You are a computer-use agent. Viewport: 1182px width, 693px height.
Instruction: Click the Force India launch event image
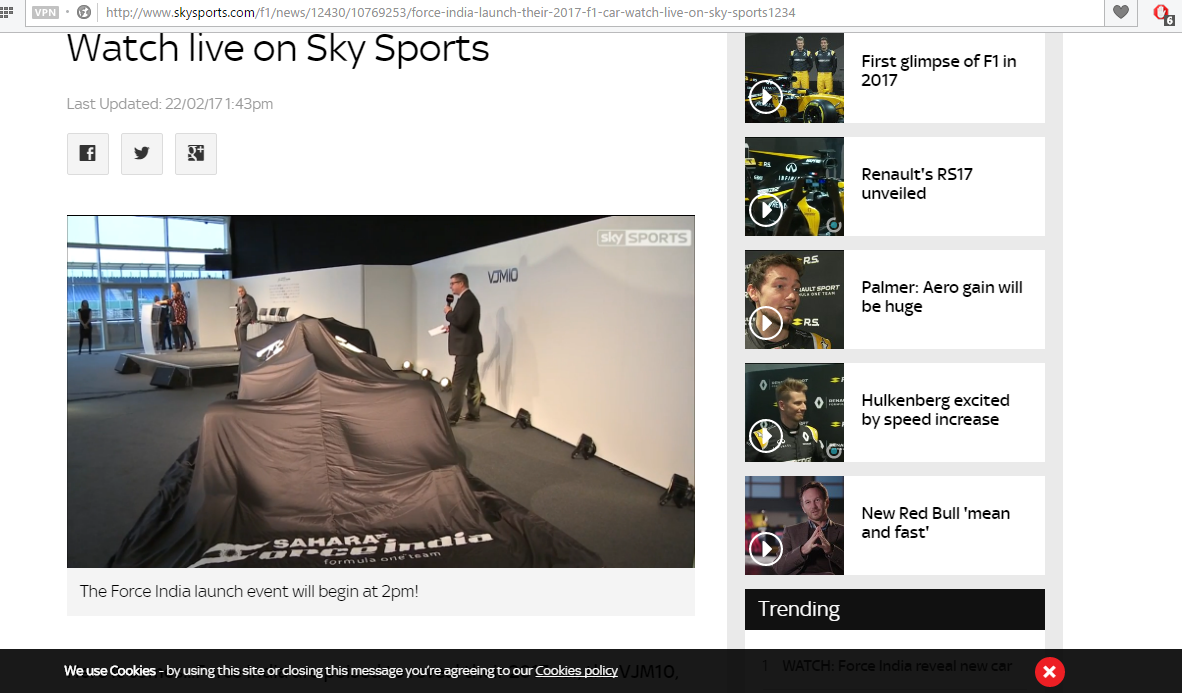click(x=381, y=391)
